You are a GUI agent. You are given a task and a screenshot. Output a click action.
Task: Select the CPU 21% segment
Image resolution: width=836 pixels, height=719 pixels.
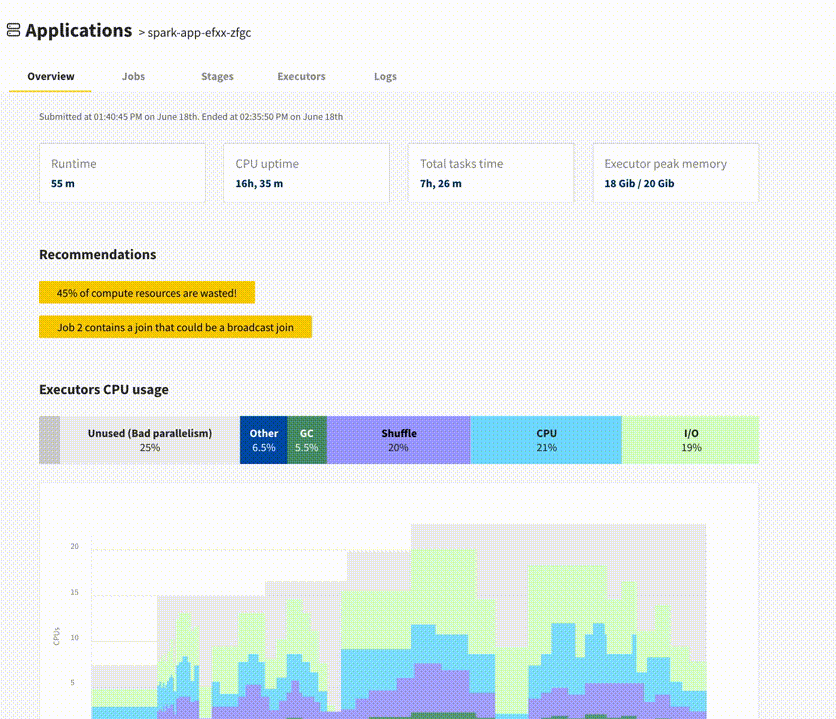coord(546,439)
